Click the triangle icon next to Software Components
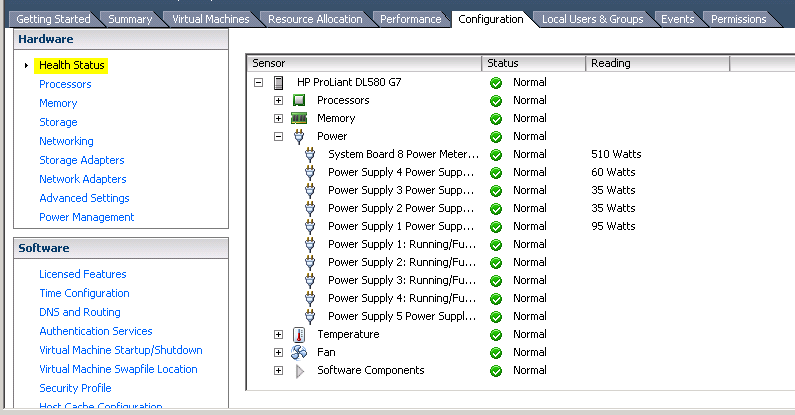The width and height of the screenshot is (795, 415). pos(300,371)
